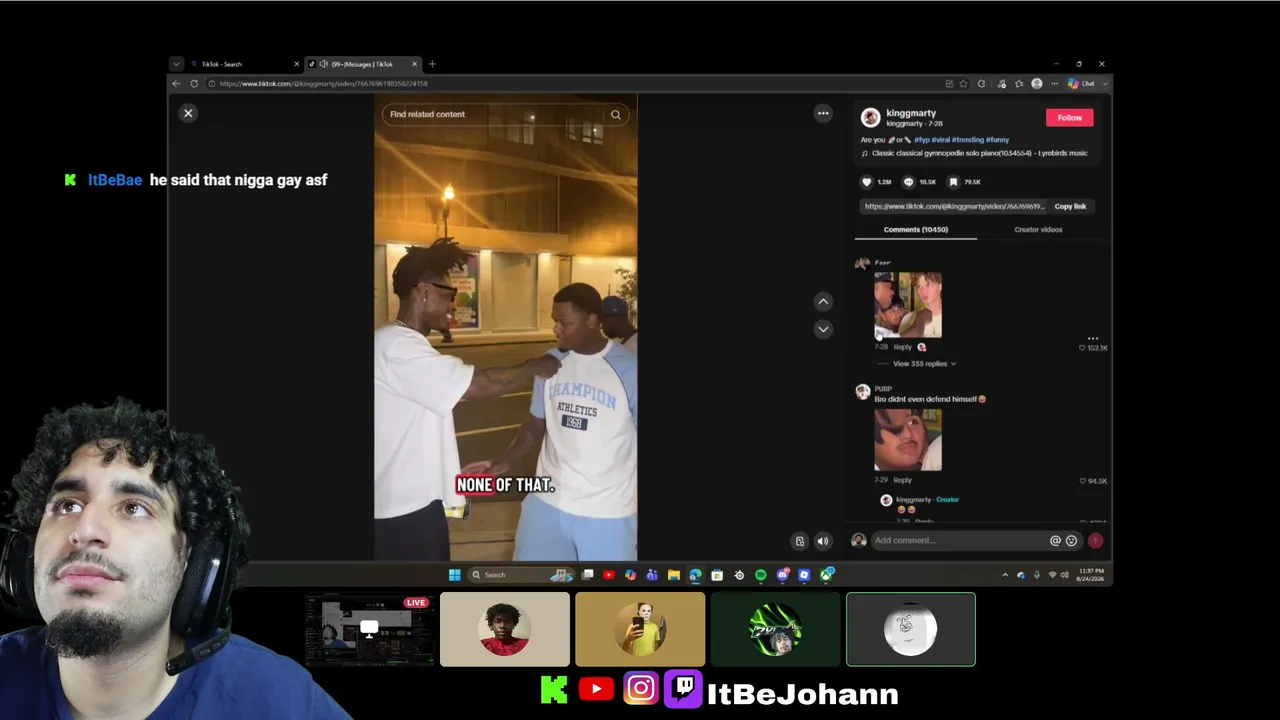Open Roblox from the taskbar
The height and width of the screenshot is (720, 1280).
pyautogui.click(x=804, y=575)
